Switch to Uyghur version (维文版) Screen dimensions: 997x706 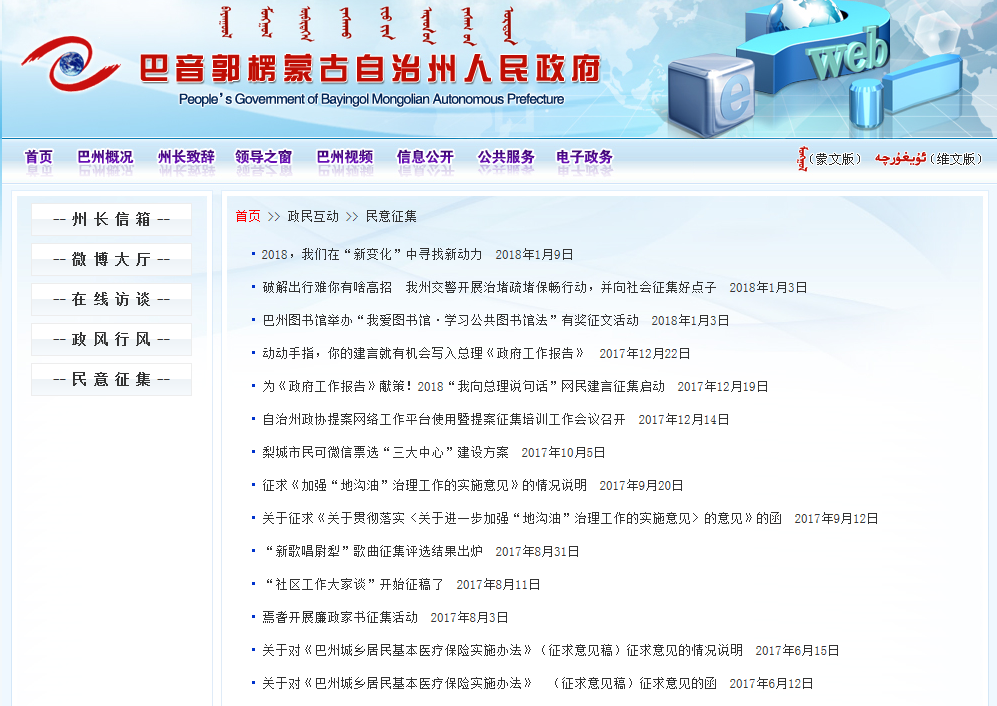(x=956, y=159)
